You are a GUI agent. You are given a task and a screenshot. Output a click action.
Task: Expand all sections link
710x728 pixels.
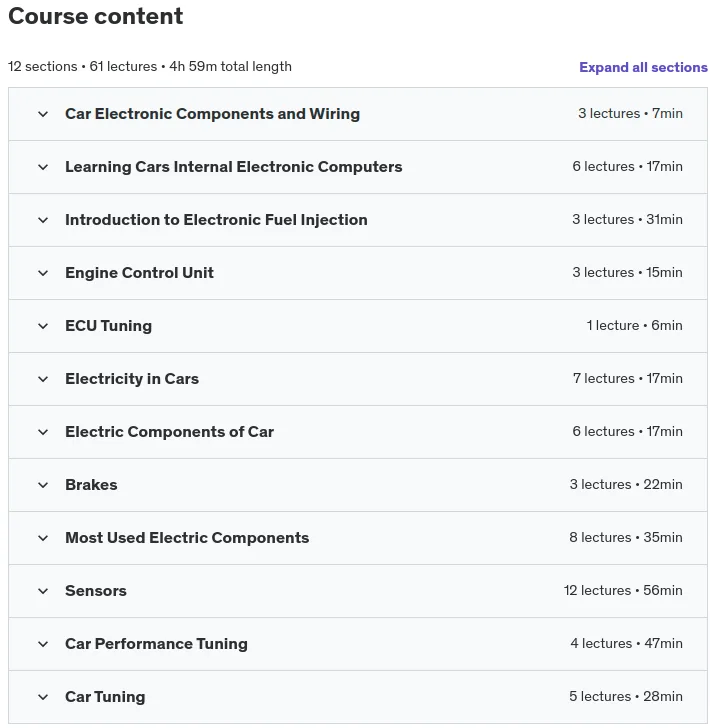643,67
